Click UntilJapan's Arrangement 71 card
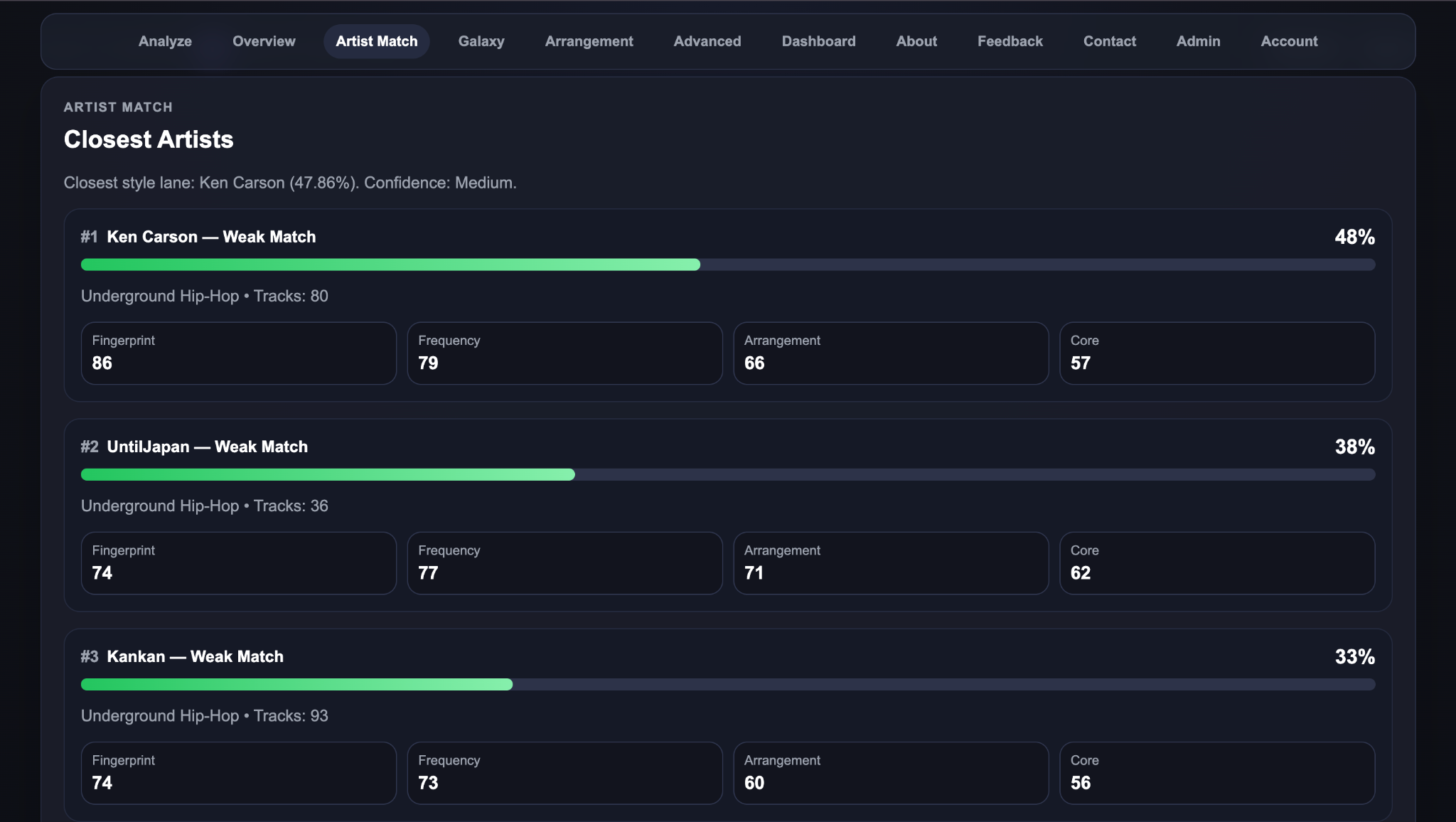Image resolution: width=1456 pixels, height=822 pixels. coord(892,563)
